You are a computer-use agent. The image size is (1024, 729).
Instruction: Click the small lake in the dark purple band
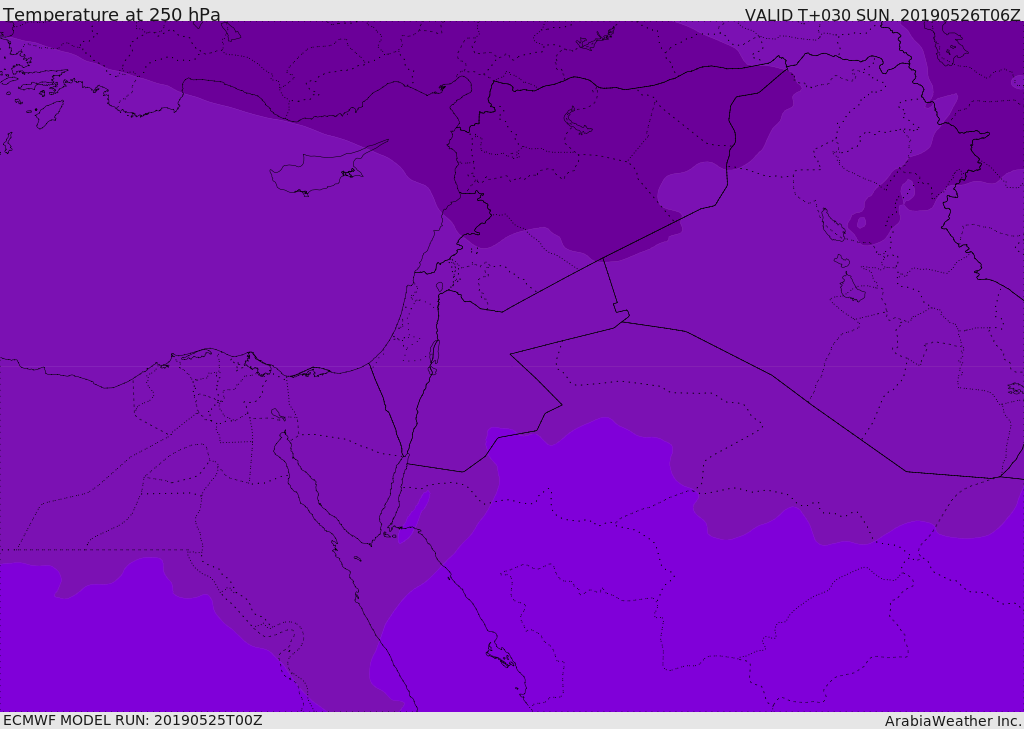pos(578,121)
